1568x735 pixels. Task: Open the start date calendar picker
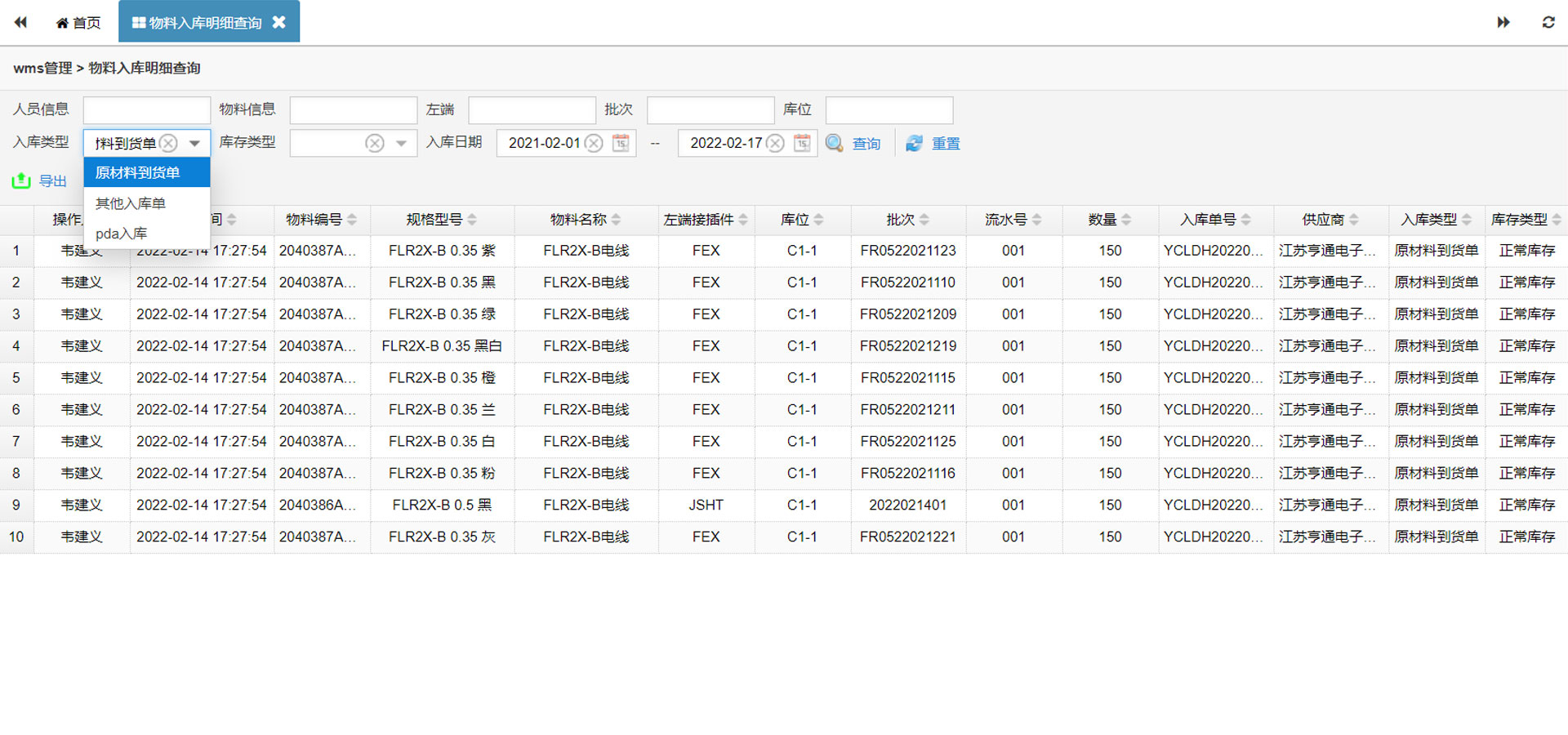[x=621, y=143]
